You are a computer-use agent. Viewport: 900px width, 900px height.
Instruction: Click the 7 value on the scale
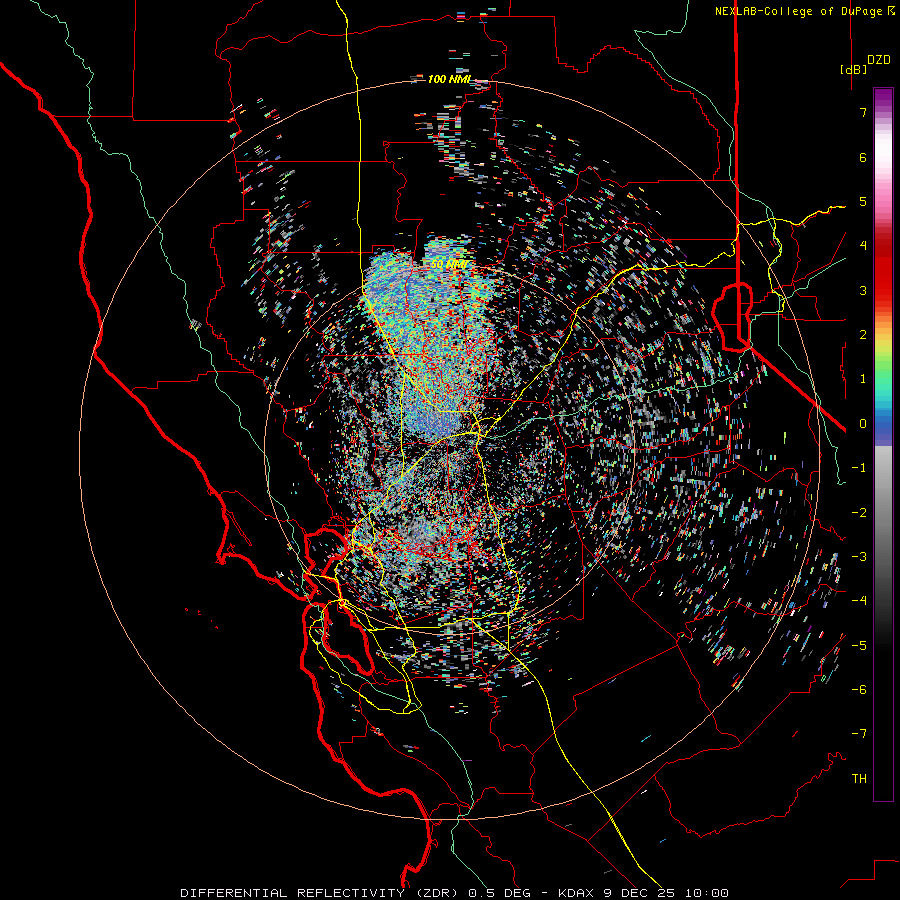click(x=863, y=112)
